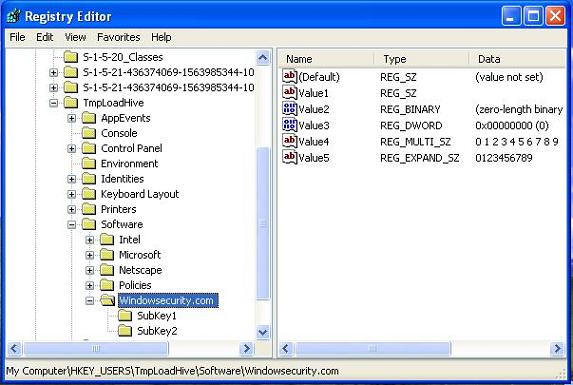
Task: Select the Value5 expandable string icon
Action: 289,157
